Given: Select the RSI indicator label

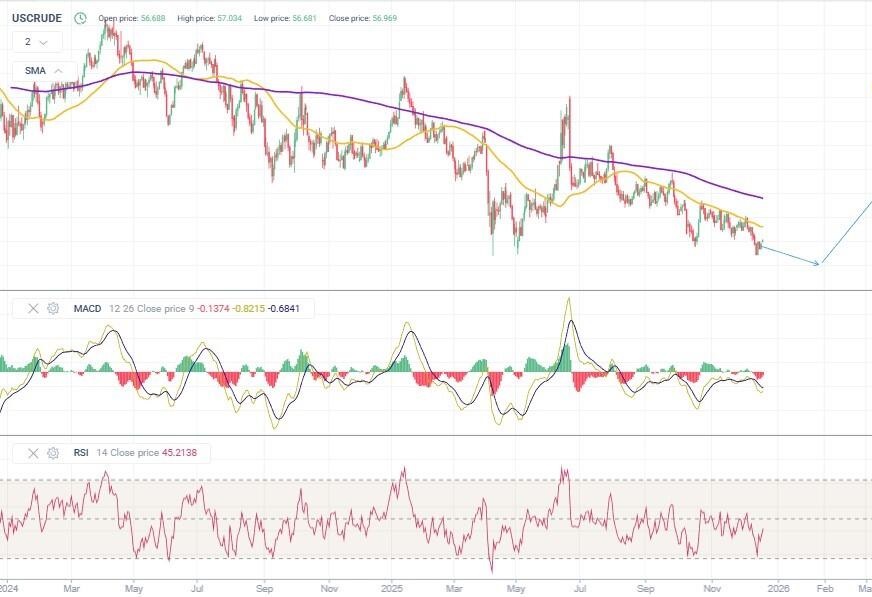Looking at the screenshot, I should 81,453.
